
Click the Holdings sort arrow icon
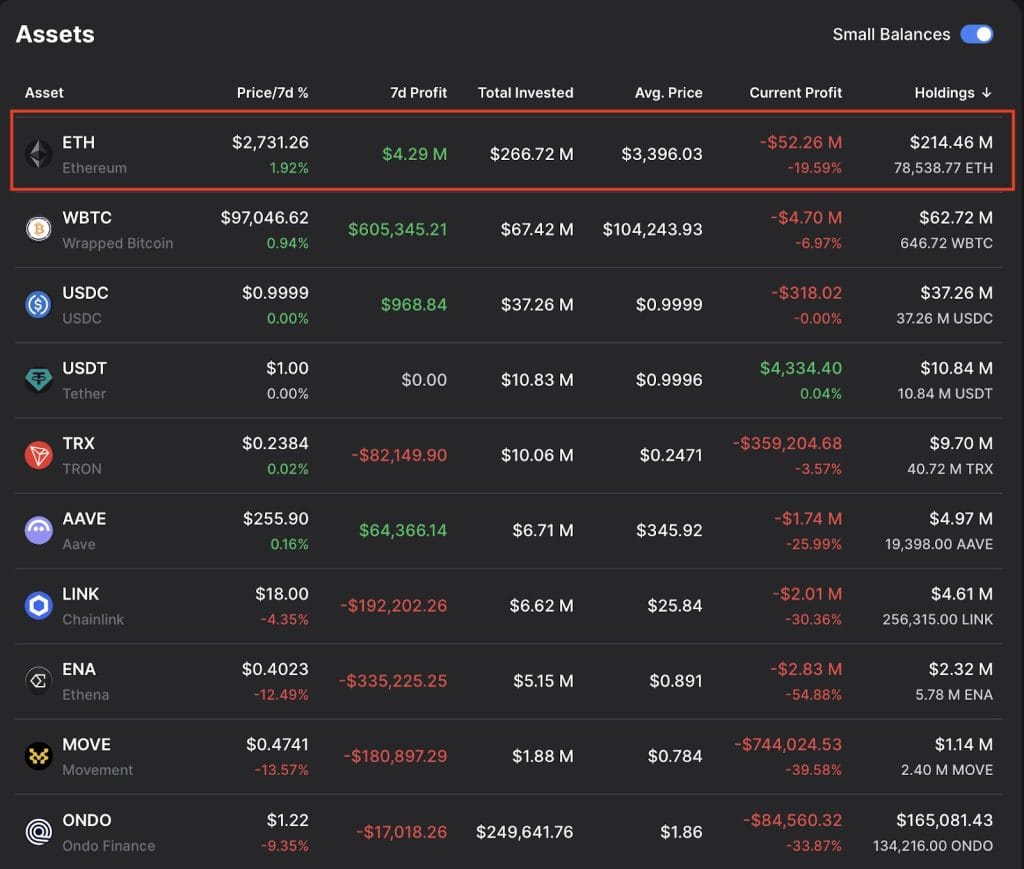click(986, 93)
